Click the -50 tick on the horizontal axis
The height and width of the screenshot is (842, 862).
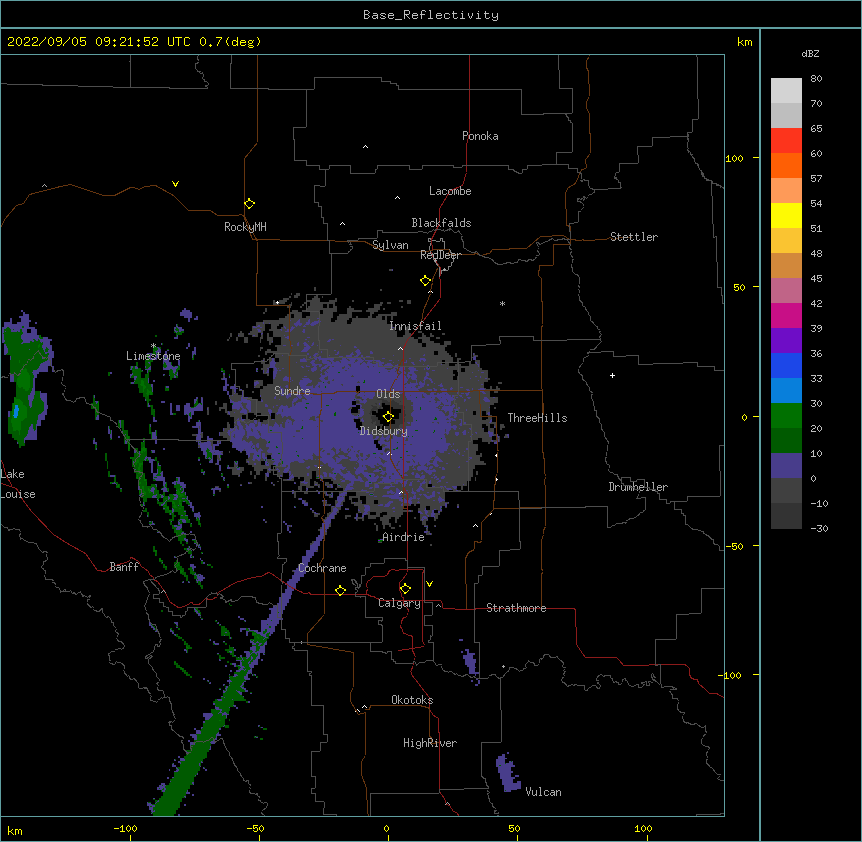click(255, 828)
